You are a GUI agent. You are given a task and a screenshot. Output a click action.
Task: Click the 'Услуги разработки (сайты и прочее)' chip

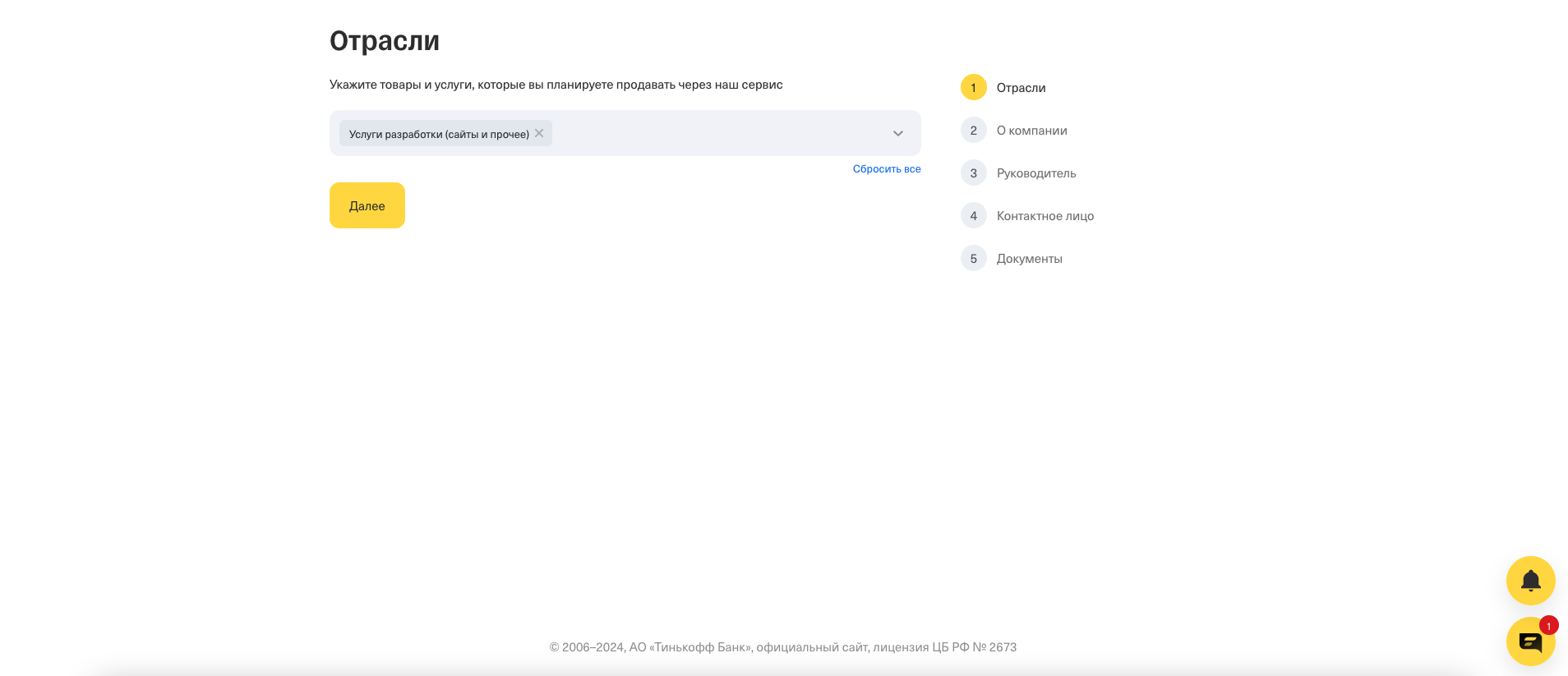445,133
